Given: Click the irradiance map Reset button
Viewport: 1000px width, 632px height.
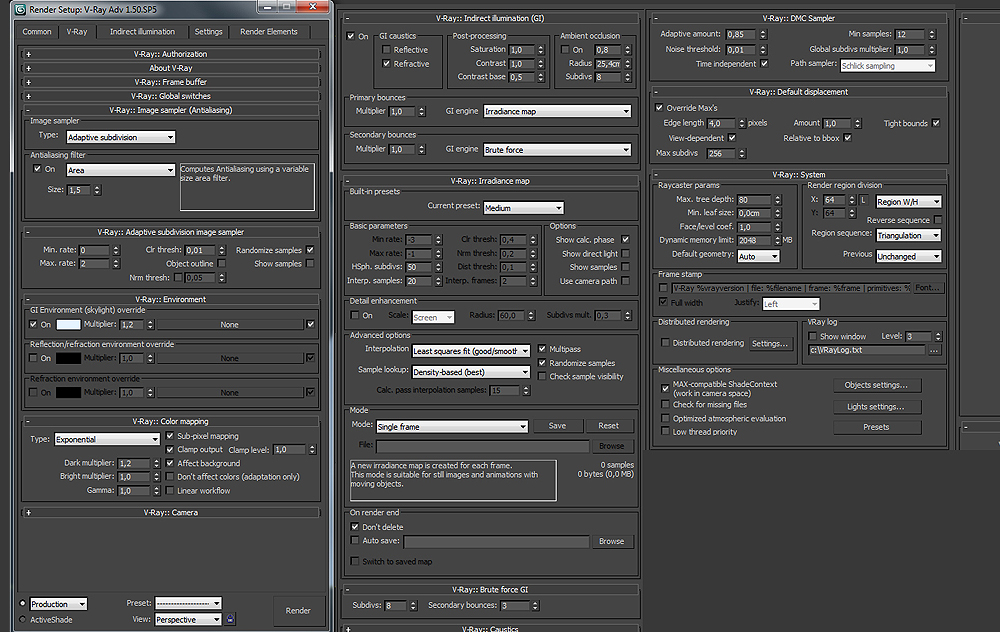Looking at the screenshot, I should (608, 426).
